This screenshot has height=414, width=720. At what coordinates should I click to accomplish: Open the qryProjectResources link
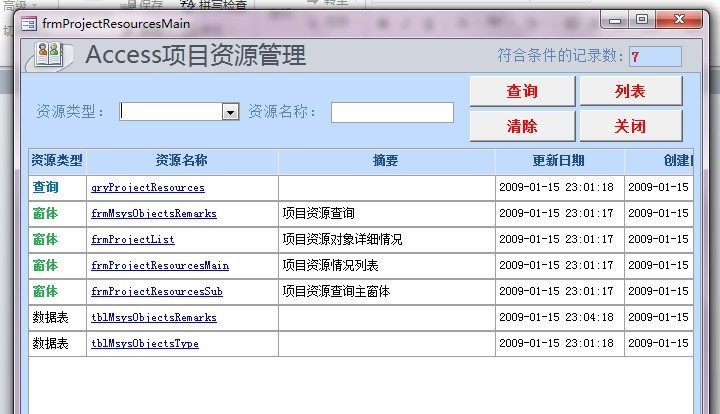[148, 187]
